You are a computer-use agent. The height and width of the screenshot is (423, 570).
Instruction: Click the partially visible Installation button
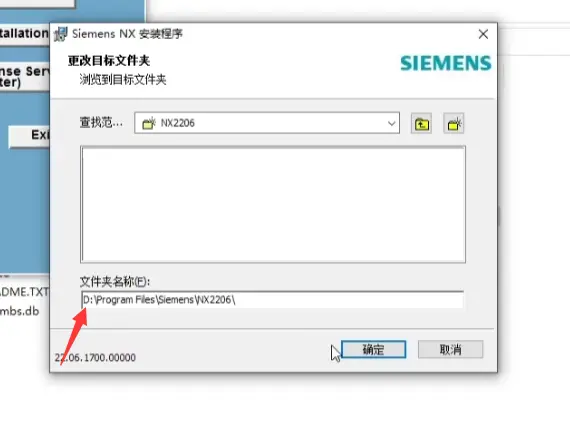(x=24, y=34)
